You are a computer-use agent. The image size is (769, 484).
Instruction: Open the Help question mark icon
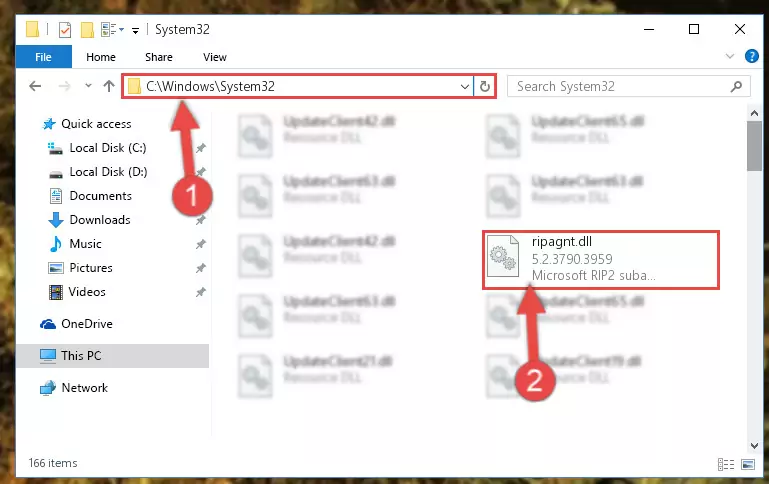[751, 56]
